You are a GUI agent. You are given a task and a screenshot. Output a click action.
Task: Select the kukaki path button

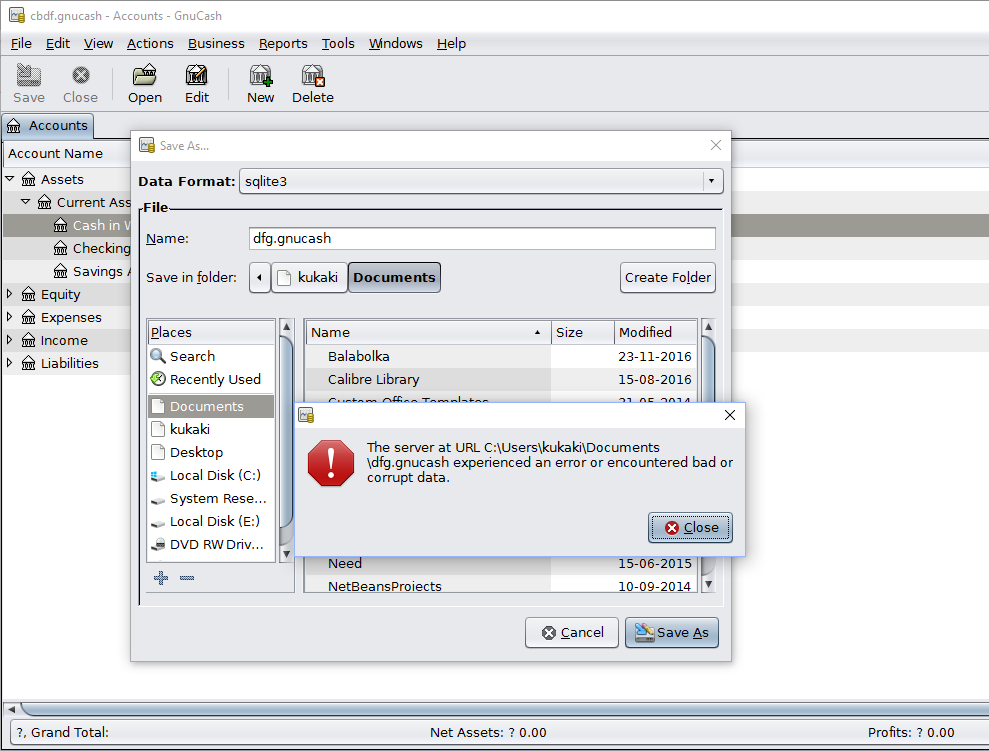pyautogui.click(x=309, y=277)
